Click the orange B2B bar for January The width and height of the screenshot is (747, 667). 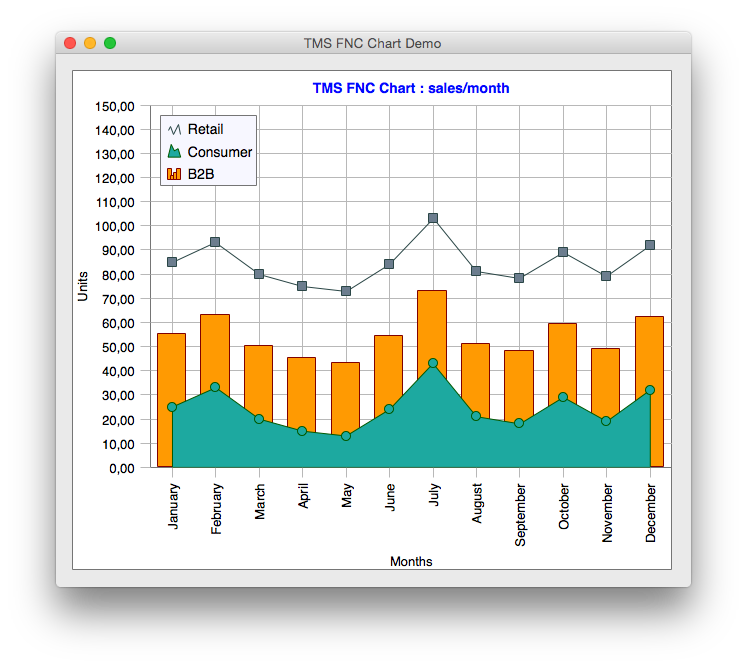pos(171,367)
